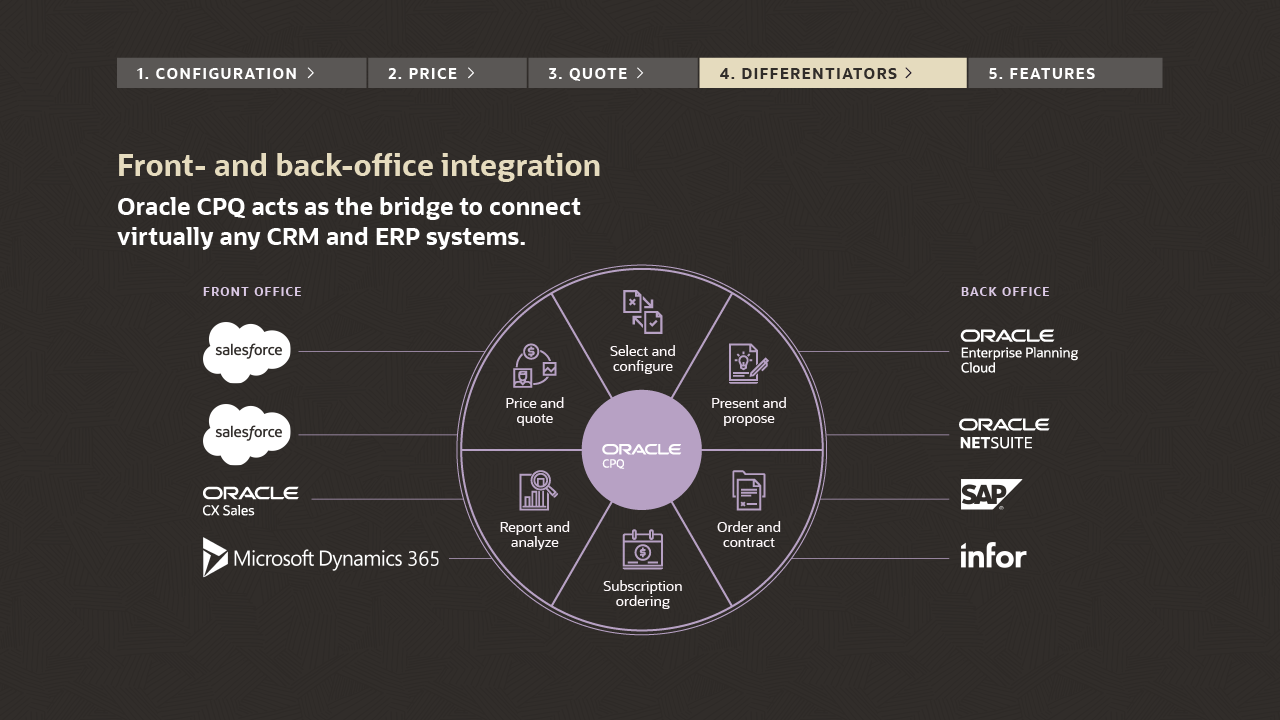Click the Order and contract icon
This screenshot has height=720, width=1280.
pyautogui.click(x=748, y=491)
